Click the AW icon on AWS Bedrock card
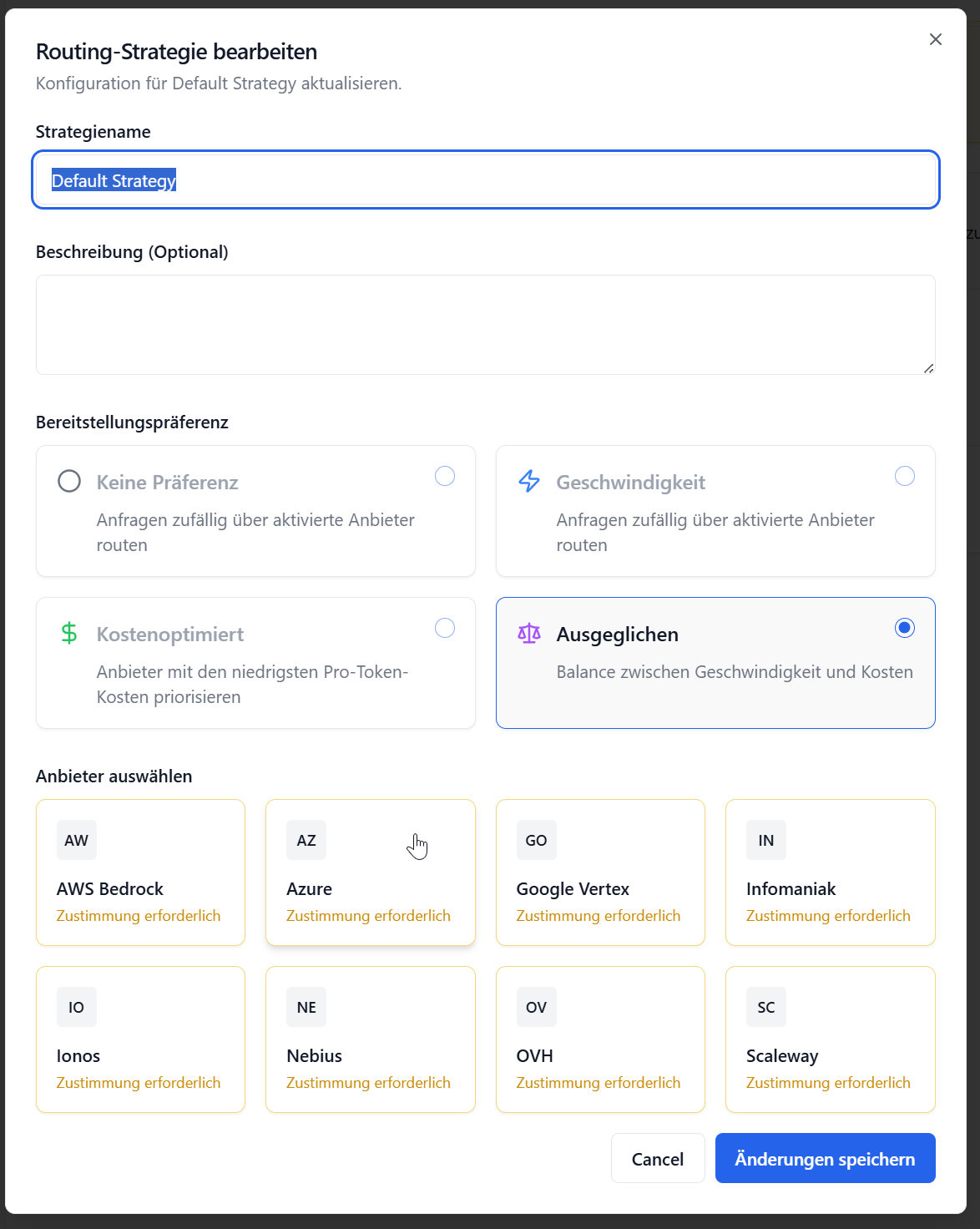 (76, 840)
